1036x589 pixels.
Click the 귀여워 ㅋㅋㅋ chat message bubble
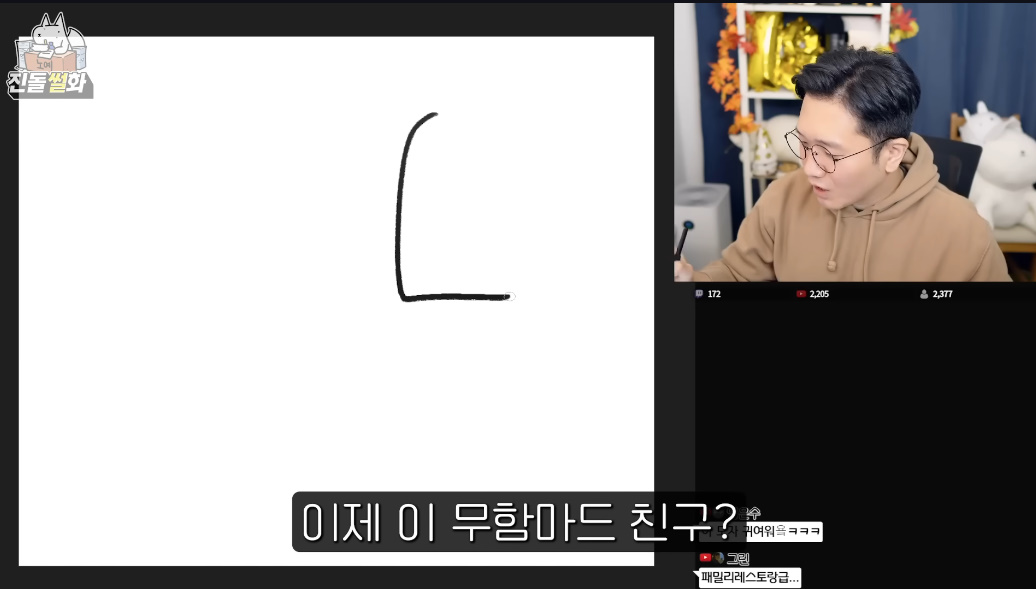point(780,532)
